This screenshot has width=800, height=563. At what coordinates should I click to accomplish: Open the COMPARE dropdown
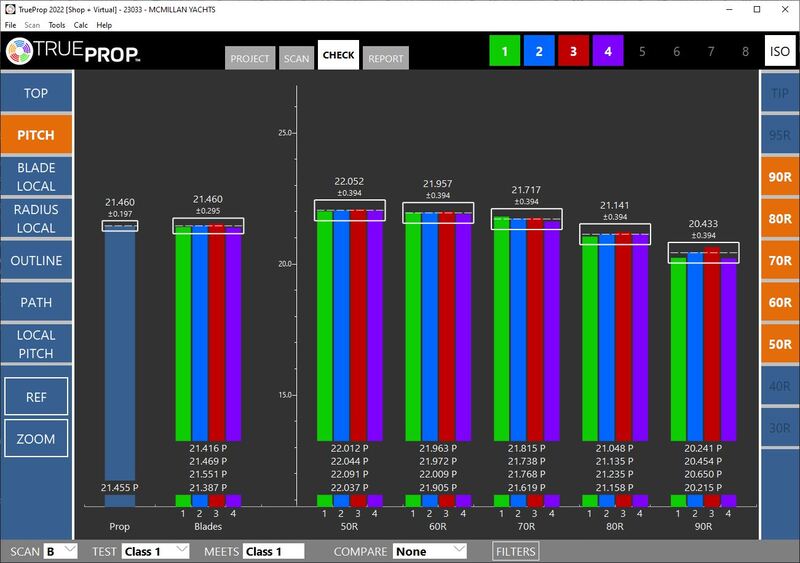(429, 551)
